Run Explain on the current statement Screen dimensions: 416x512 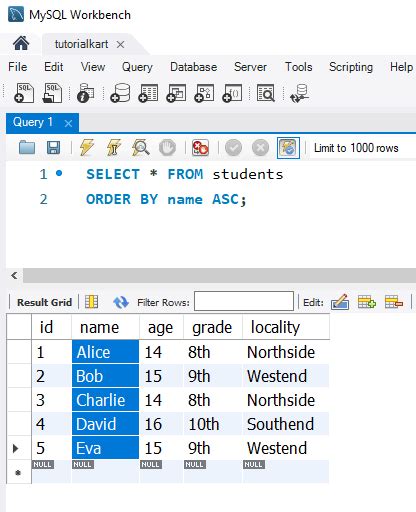point(141,147)
